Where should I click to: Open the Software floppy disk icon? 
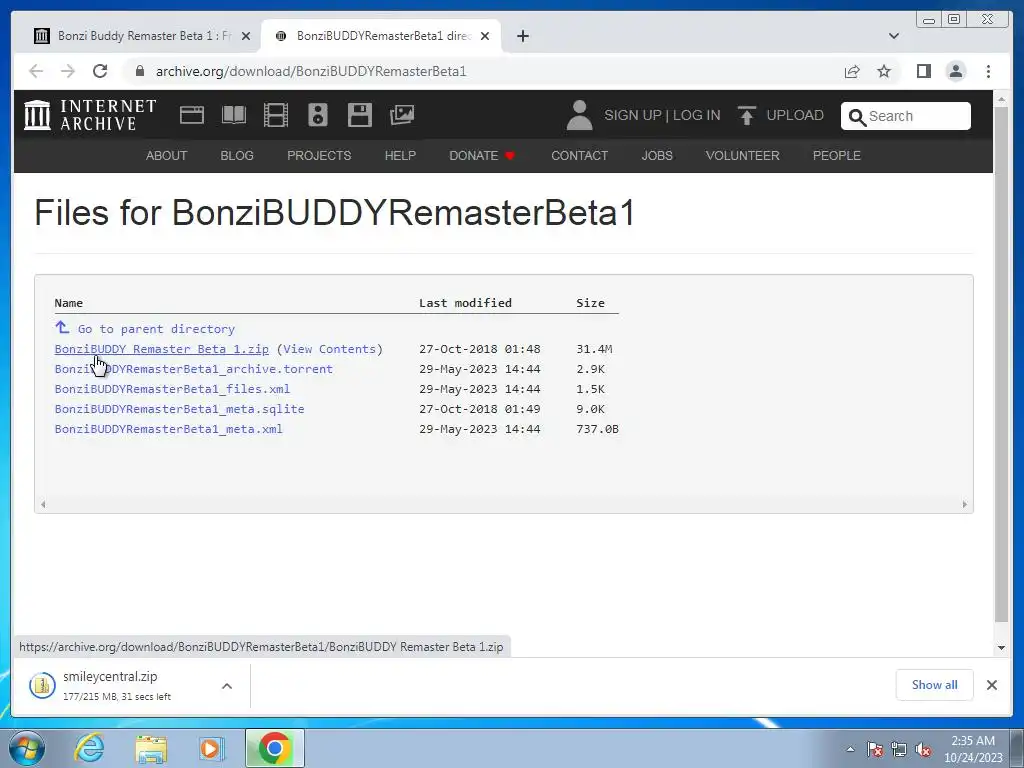coord(360,115)
